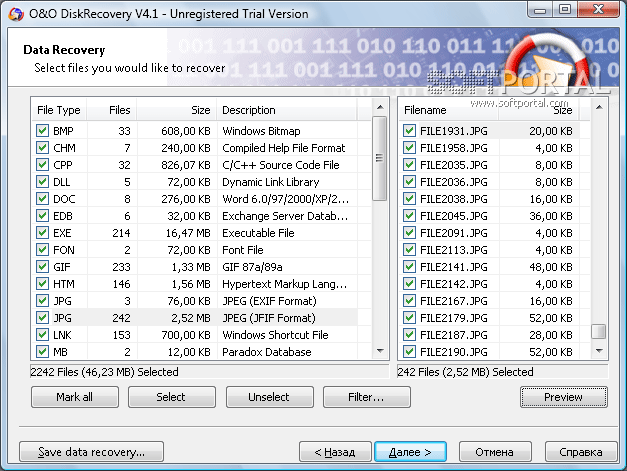Preview the selected file
This screenshot has height=471, width=627.
point(564,397)
